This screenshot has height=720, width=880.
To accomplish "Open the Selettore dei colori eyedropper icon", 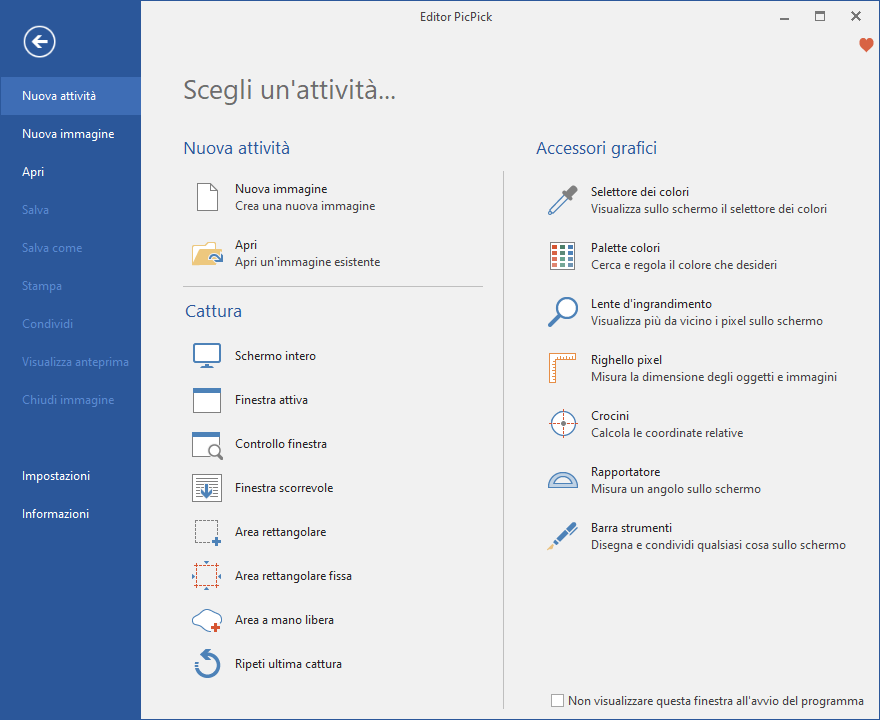I will [x=563, y=200].
